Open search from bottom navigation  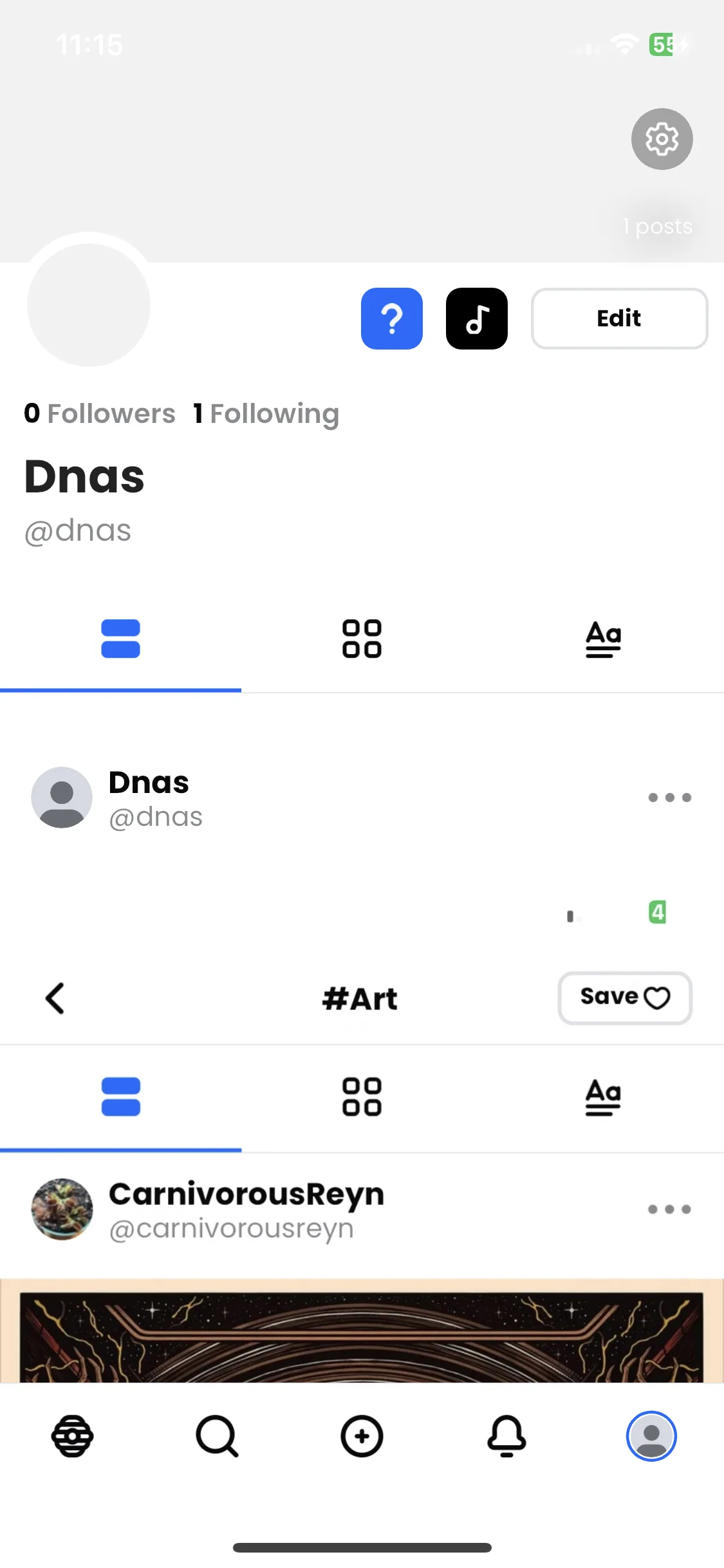coord(217,1436)
